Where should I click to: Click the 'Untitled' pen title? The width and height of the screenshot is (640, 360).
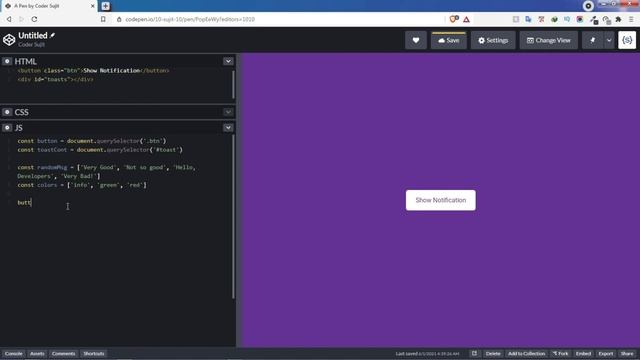point(33,36)
